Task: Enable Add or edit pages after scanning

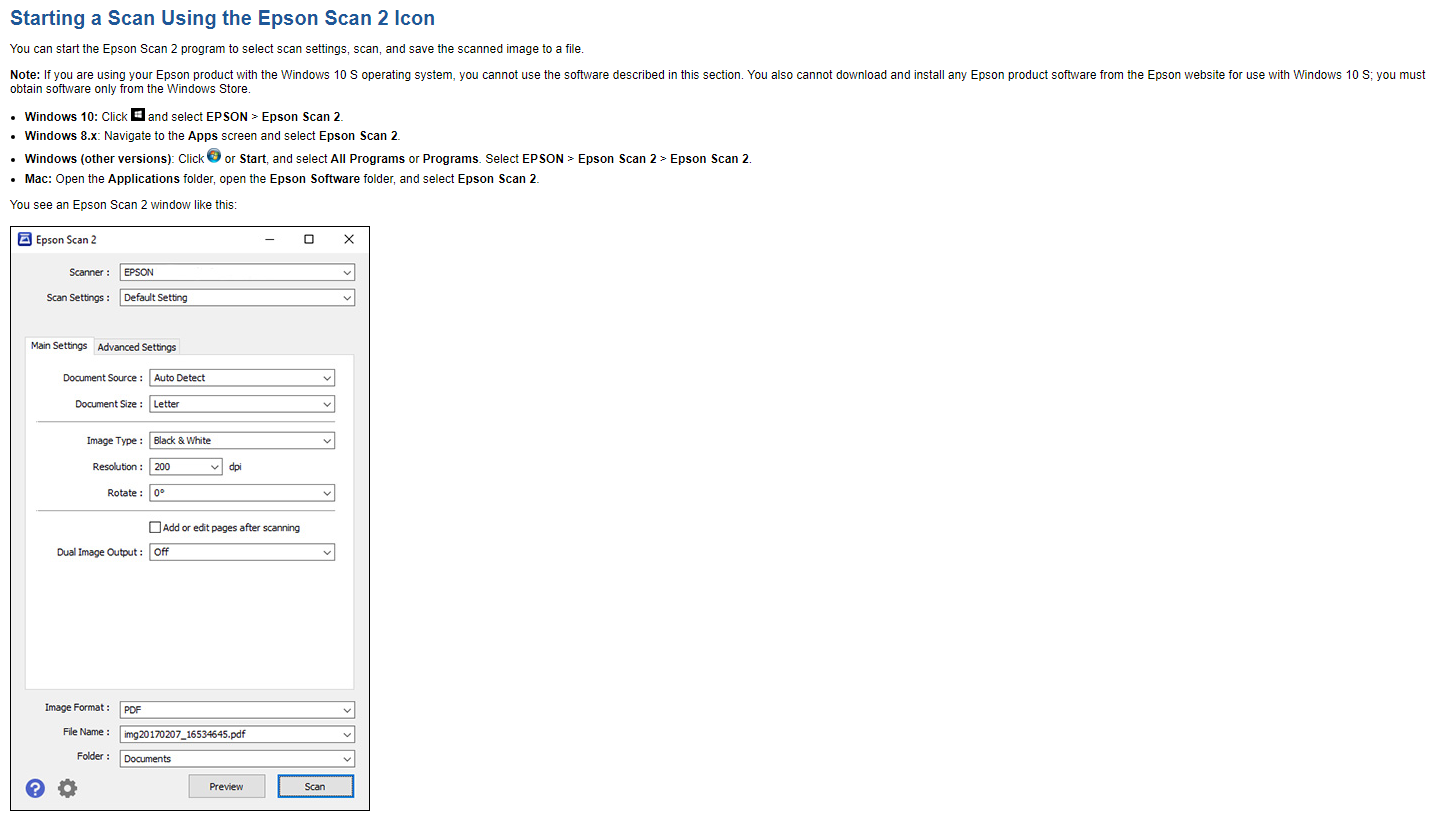Action: (x=155, y=527)
